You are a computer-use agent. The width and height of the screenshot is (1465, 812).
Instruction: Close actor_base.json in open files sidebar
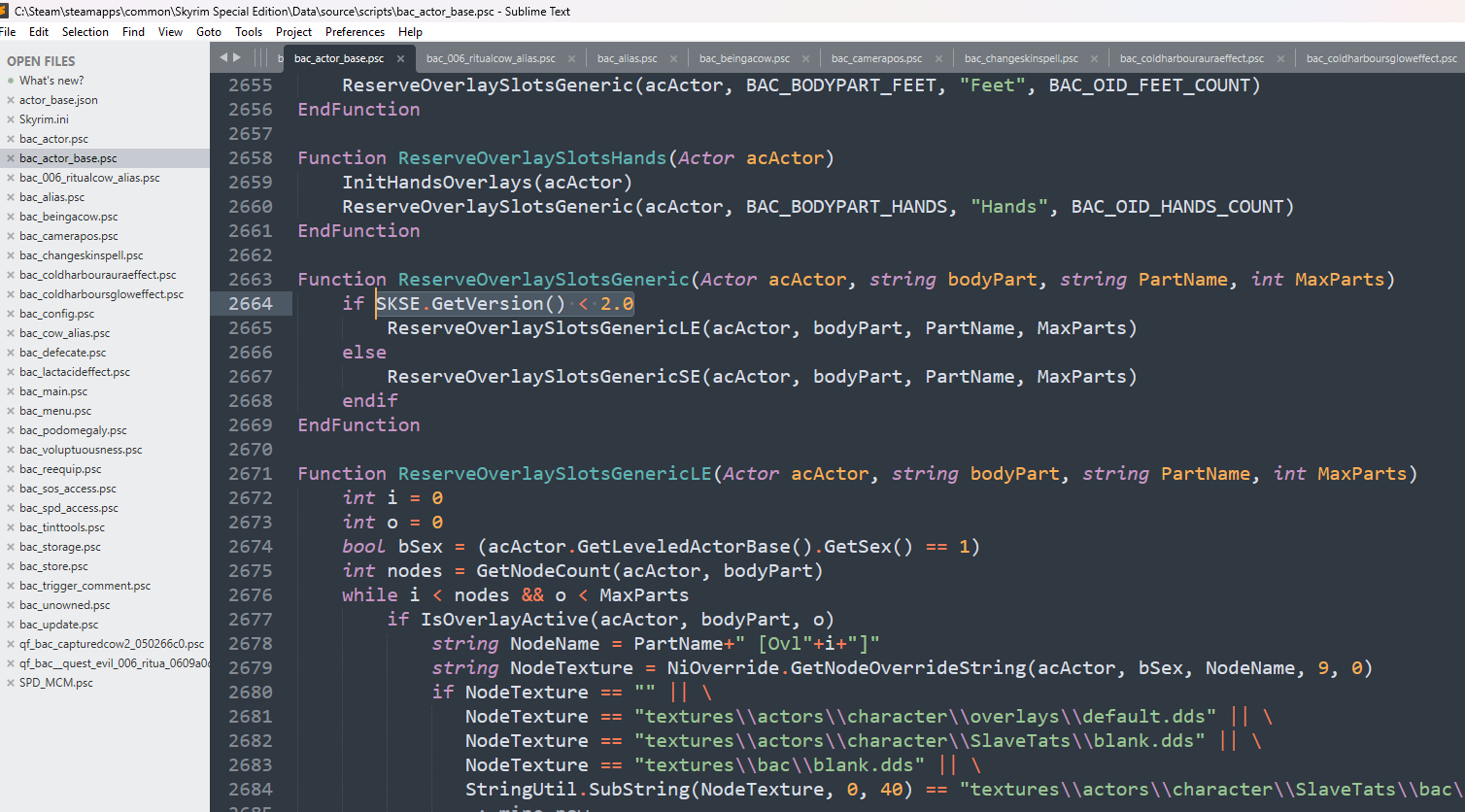click(x=11, y=100)
